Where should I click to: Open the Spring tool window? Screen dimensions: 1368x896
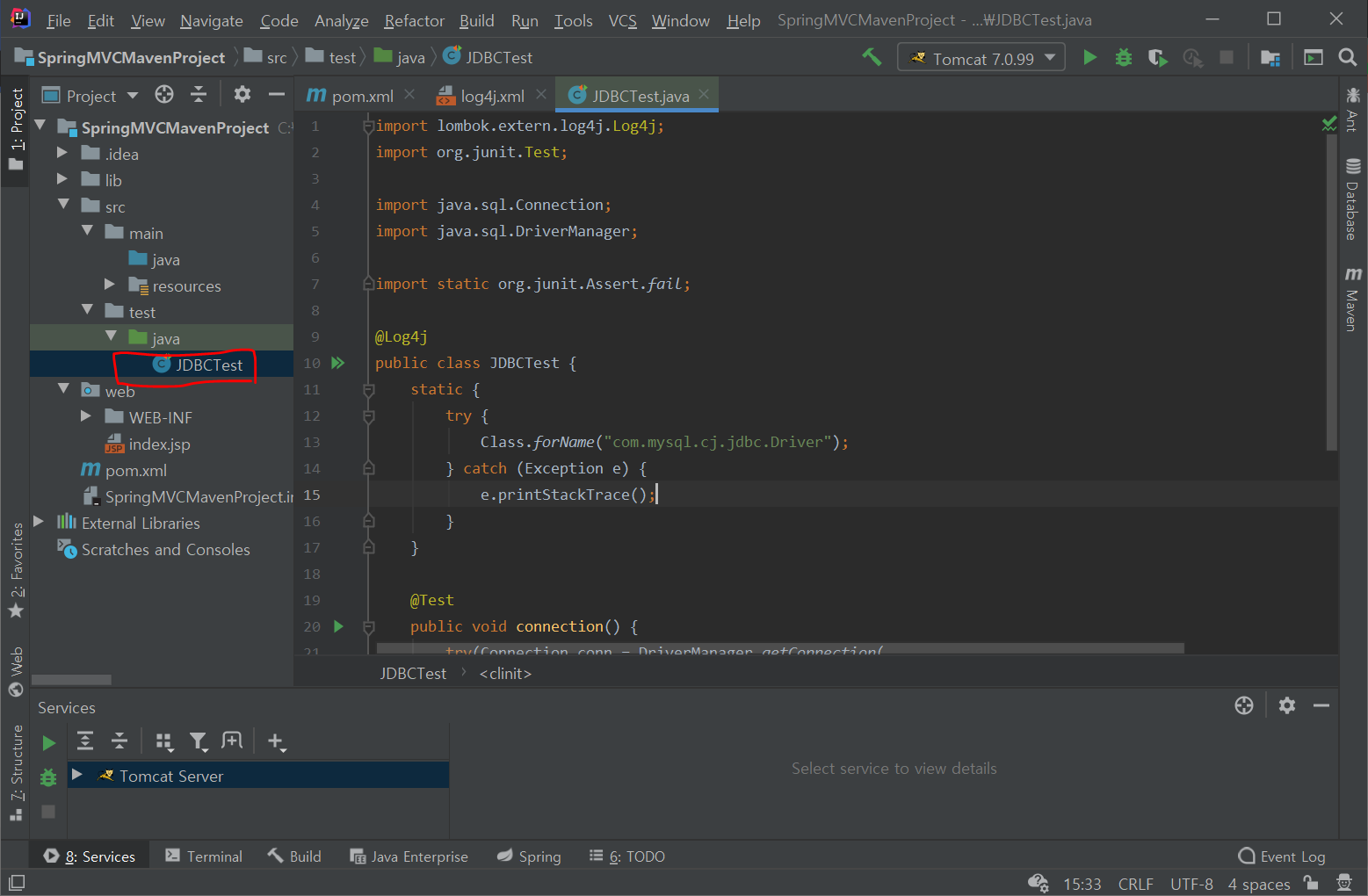(x=529, y=856)
